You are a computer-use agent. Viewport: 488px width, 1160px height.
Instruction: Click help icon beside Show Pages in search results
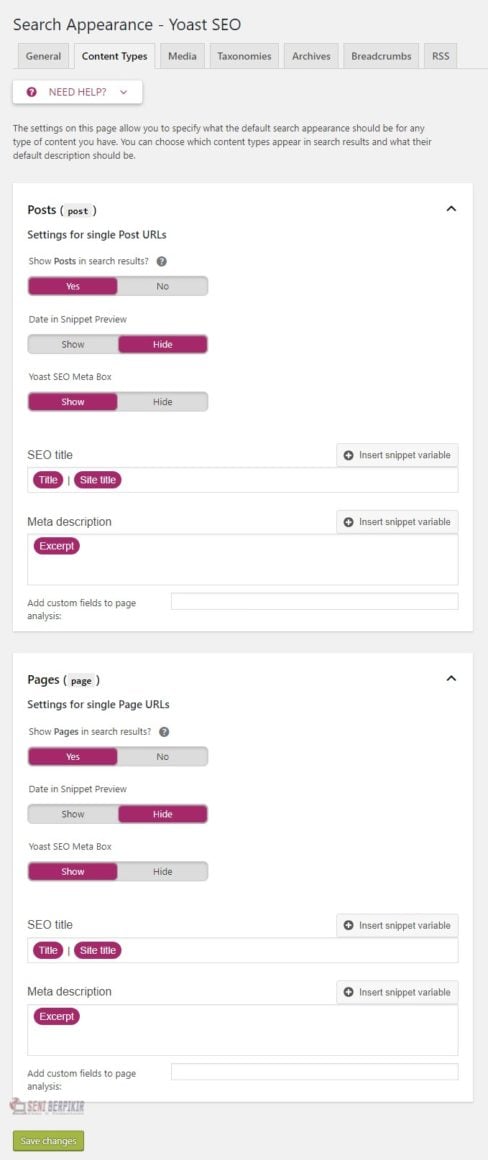pyautogui.click(x=164, y=732)
